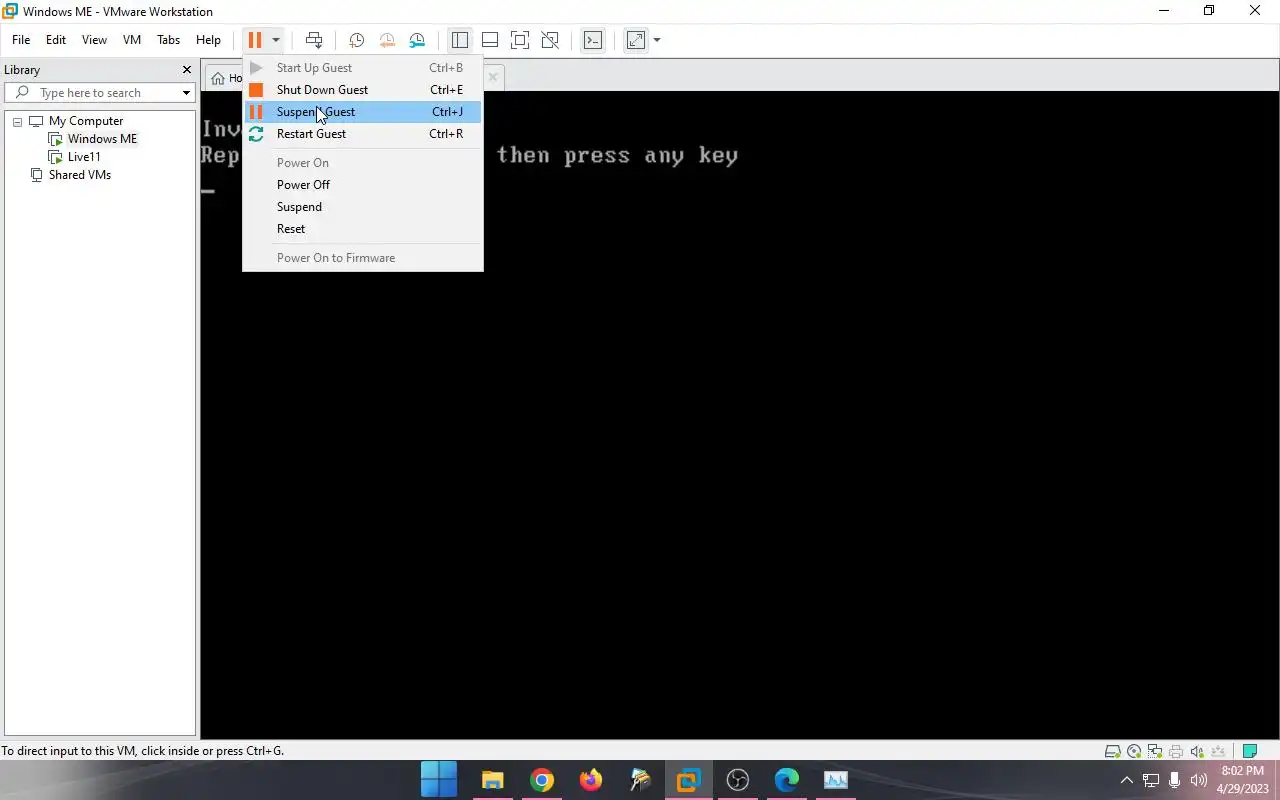Take a snapshot of this virtual machine
1280x800 pixels.
[x=356, y=40]
